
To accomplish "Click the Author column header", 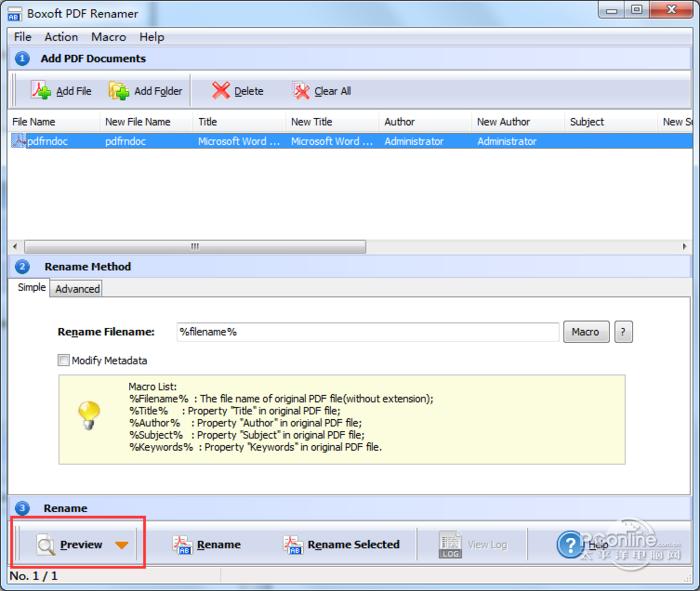I will pyautogui.click(x=425, y=122).
